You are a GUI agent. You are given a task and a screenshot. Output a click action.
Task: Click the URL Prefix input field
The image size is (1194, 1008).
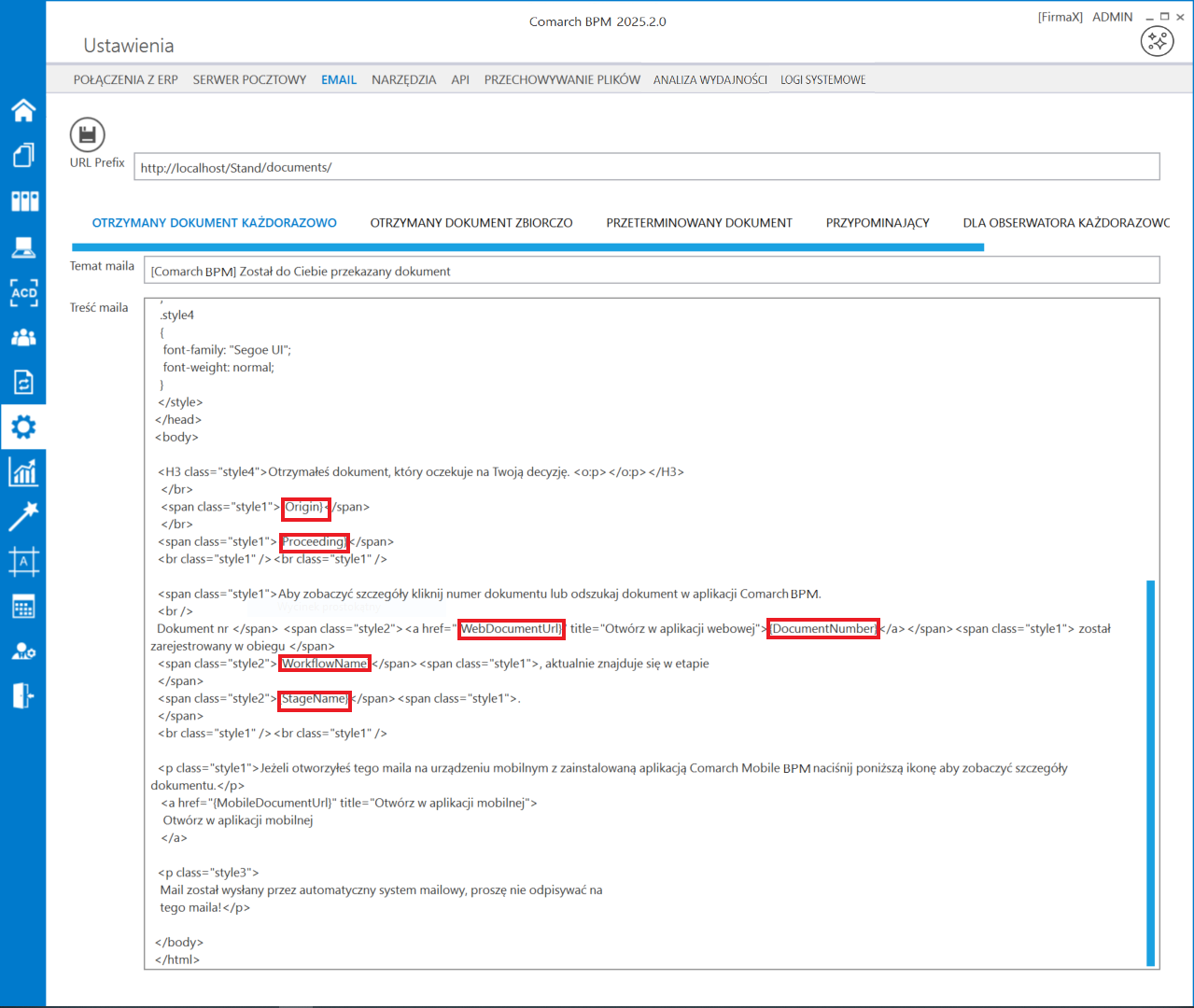(647, 167)
